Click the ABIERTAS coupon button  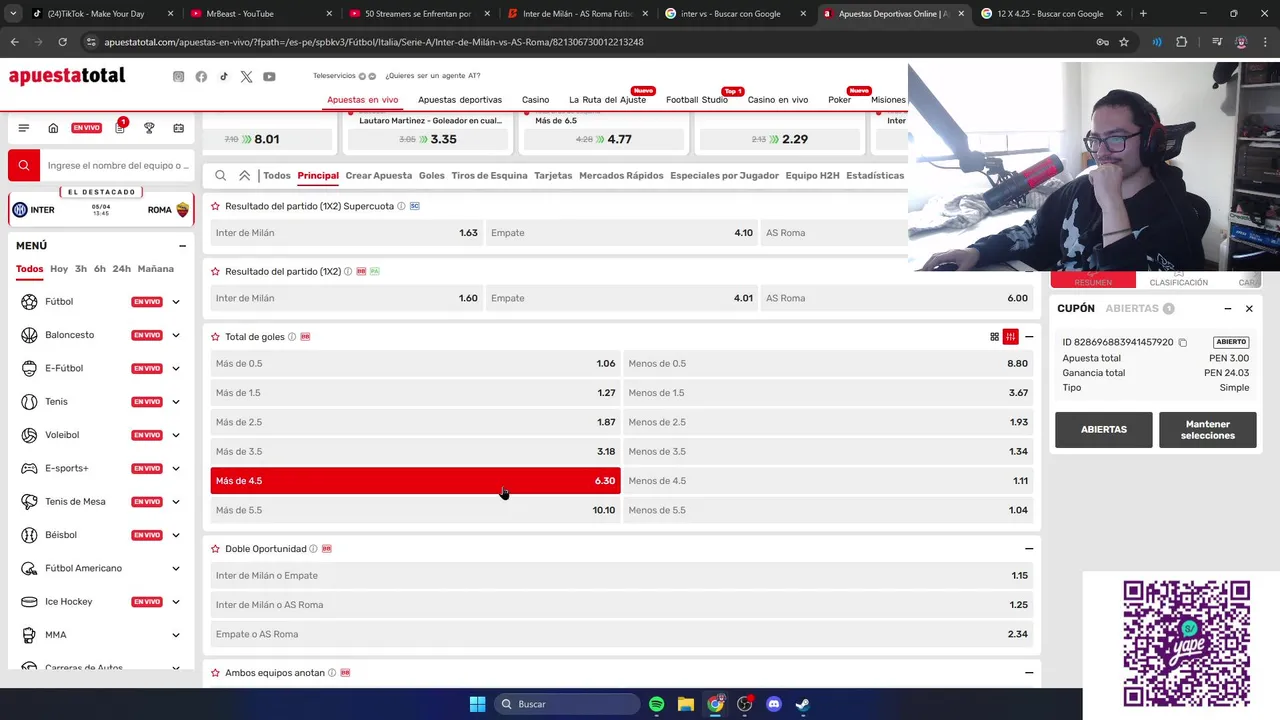1104,430
